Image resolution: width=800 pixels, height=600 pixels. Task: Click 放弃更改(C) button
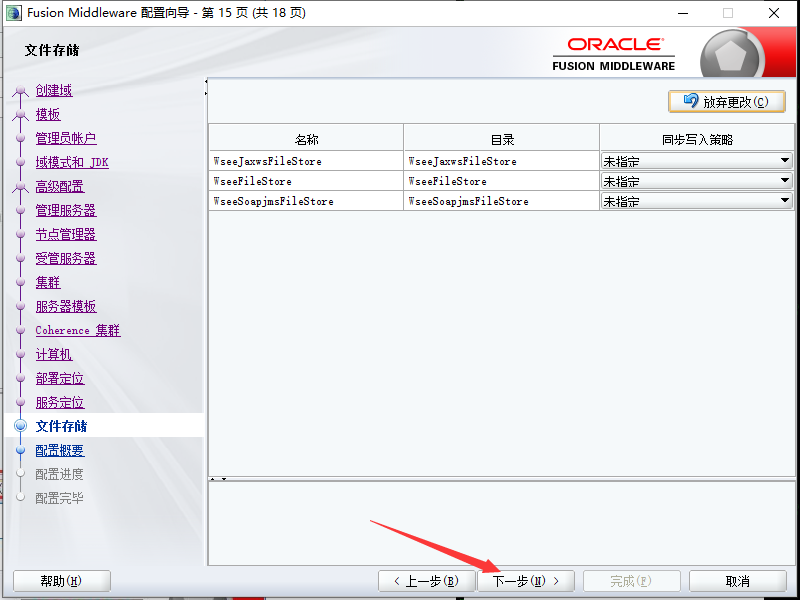click(727, 102)
